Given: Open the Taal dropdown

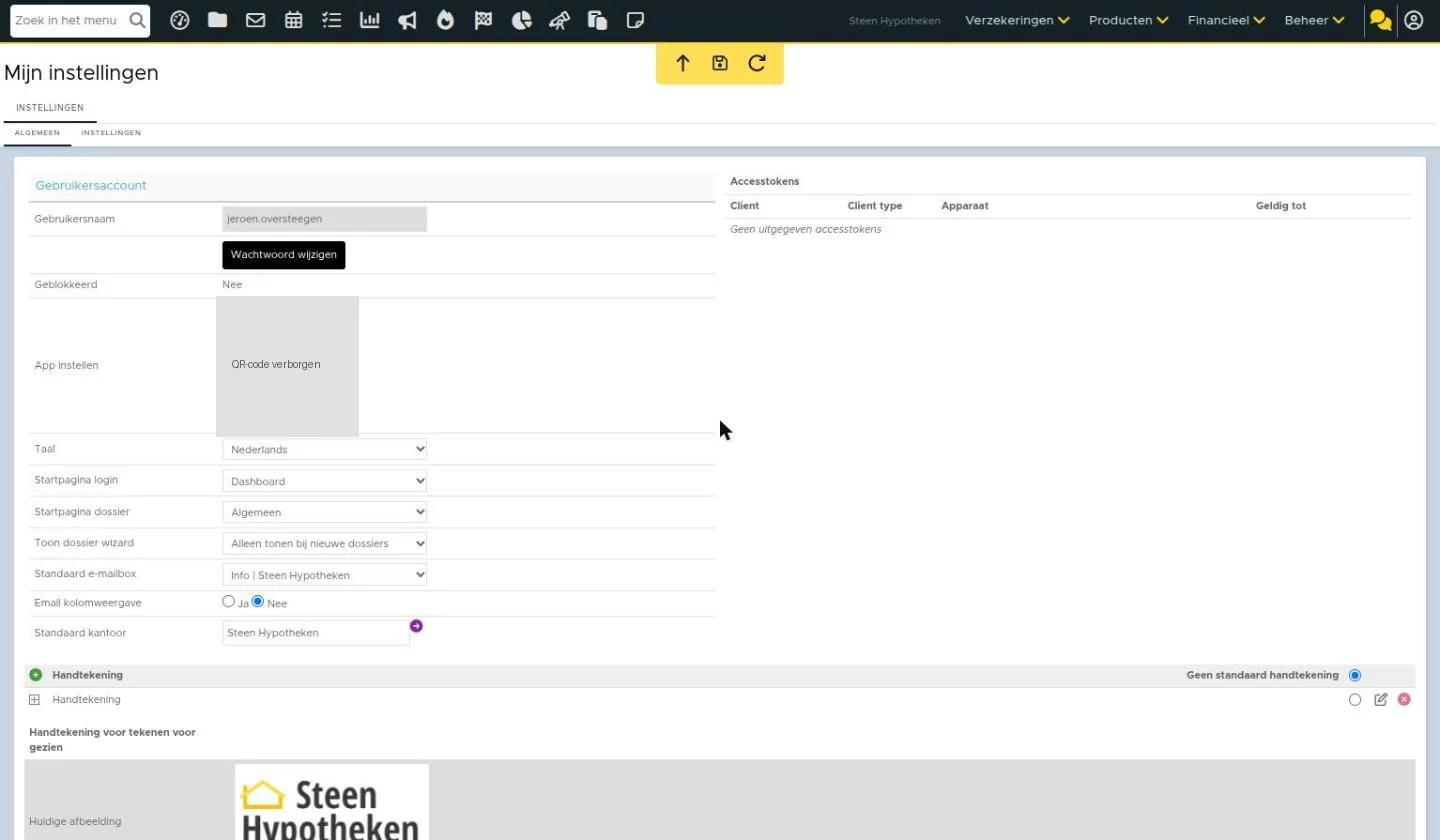Looking at the screenshot, I should coord(325,450).
